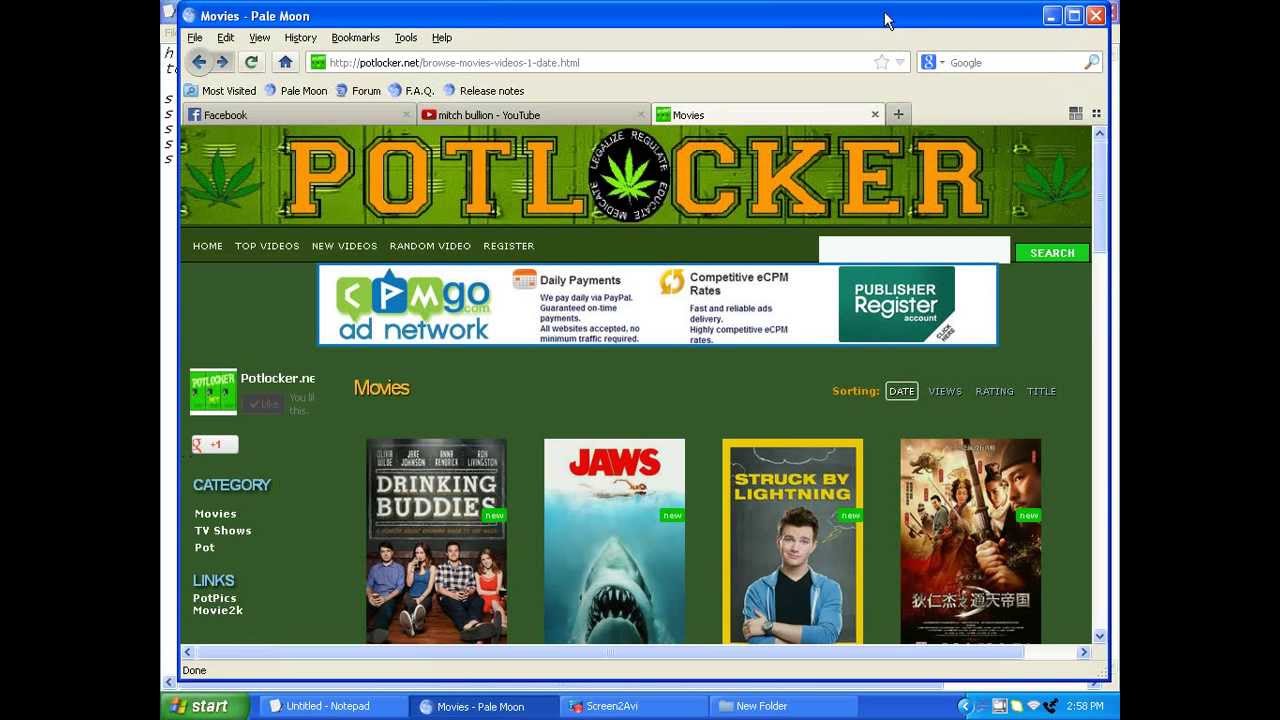This screenshot has width=1280, height=720.
Task: Click the cpmgo ad network logo
Action: coord(414,305)
